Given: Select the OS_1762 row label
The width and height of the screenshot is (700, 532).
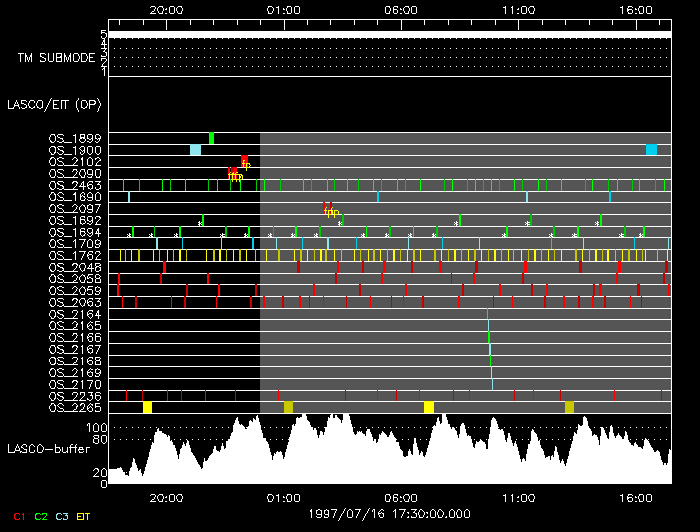Looking at the screenshot, I should tap(74, 255).
